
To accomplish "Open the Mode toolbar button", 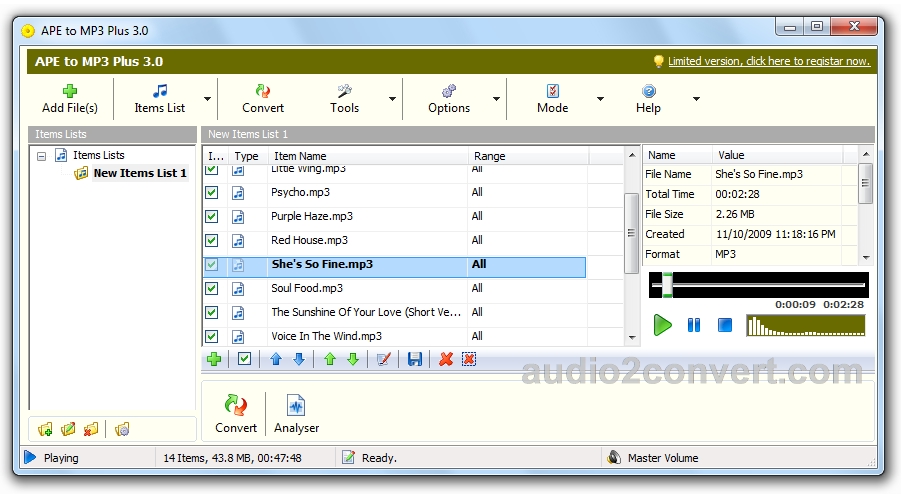I will tap(552, 99).
